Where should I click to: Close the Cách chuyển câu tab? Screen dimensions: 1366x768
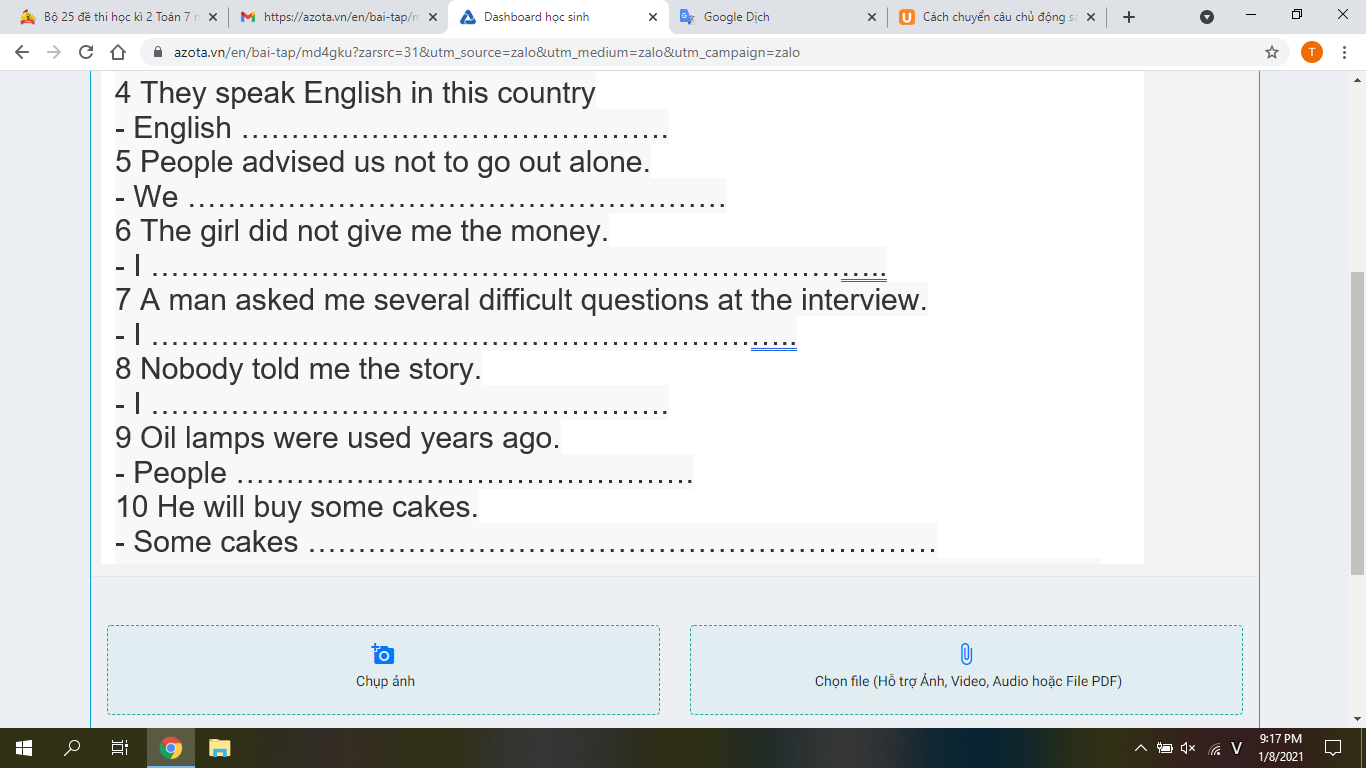pos(1090,17)
